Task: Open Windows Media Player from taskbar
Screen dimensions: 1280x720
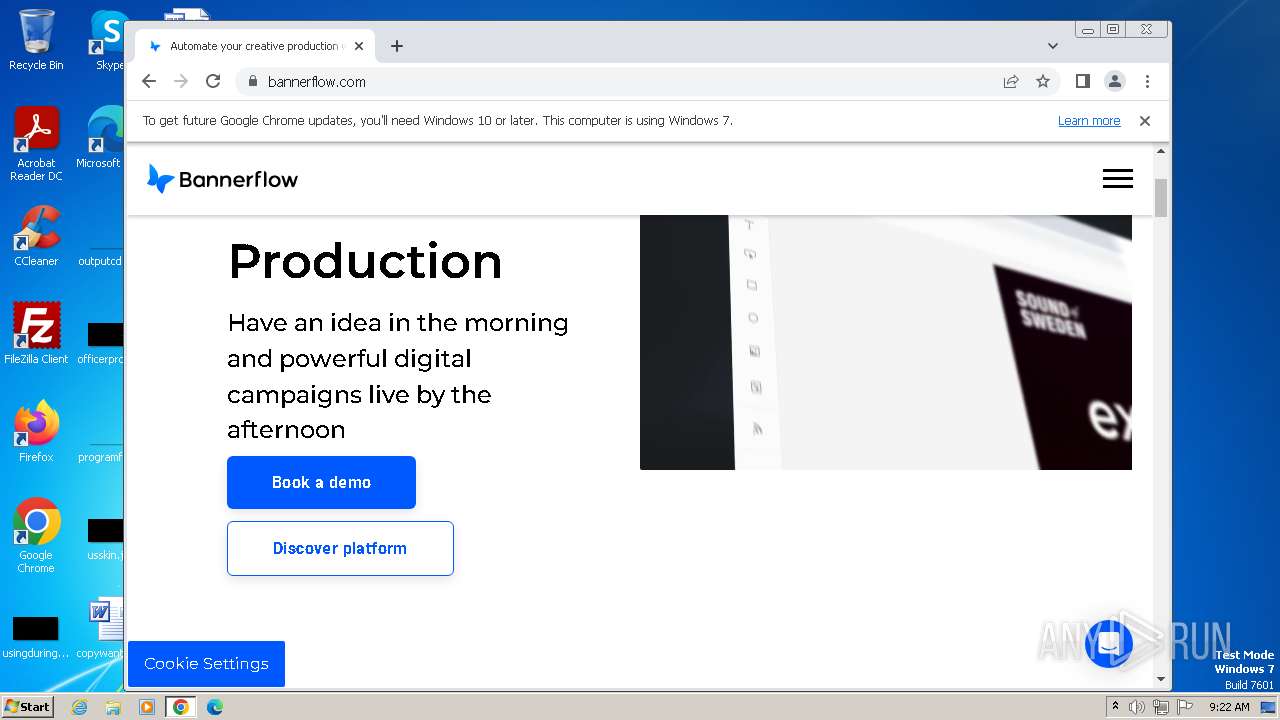Action: [147, 707]
